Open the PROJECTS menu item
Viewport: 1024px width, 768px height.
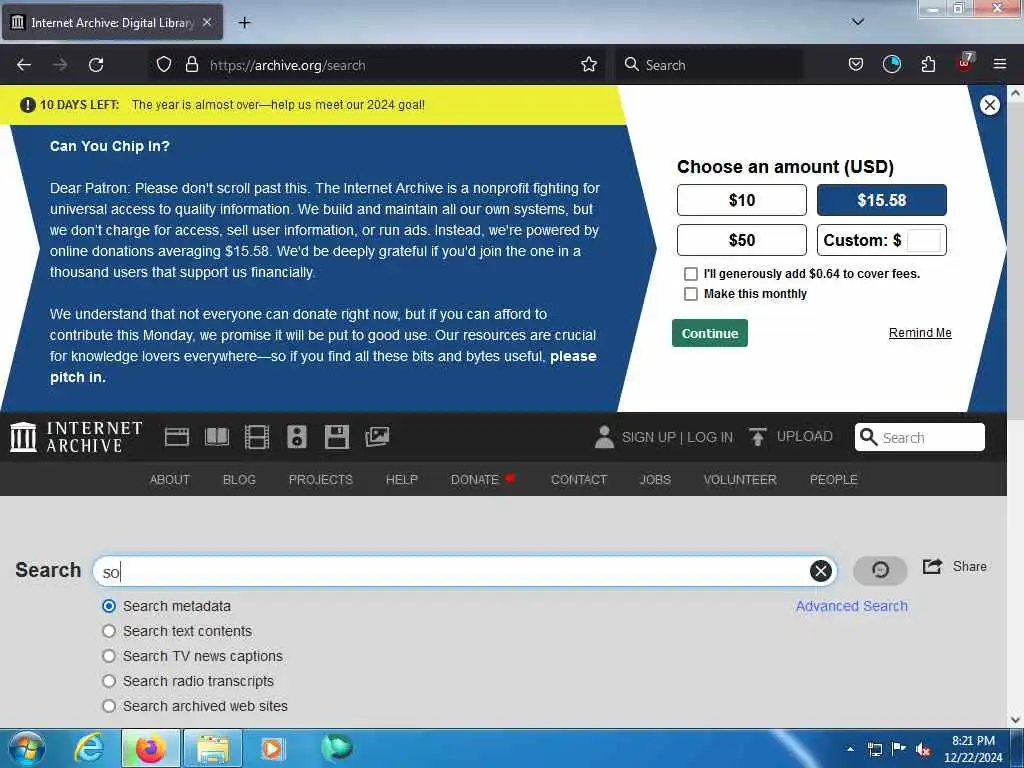point(321,479)
